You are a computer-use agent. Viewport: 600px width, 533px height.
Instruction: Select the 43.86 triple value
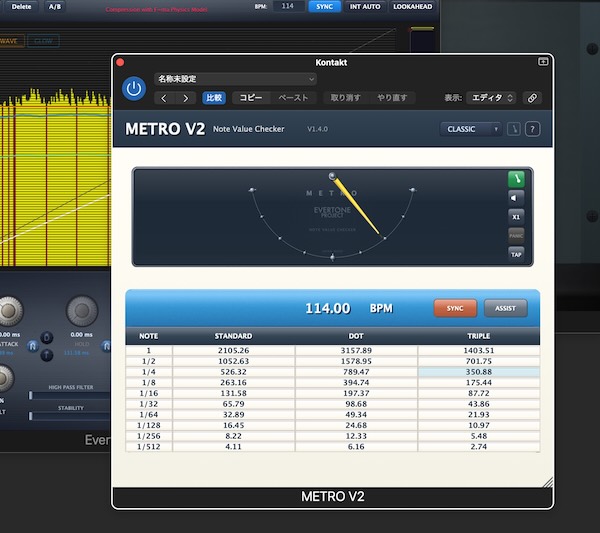(479, 404)
